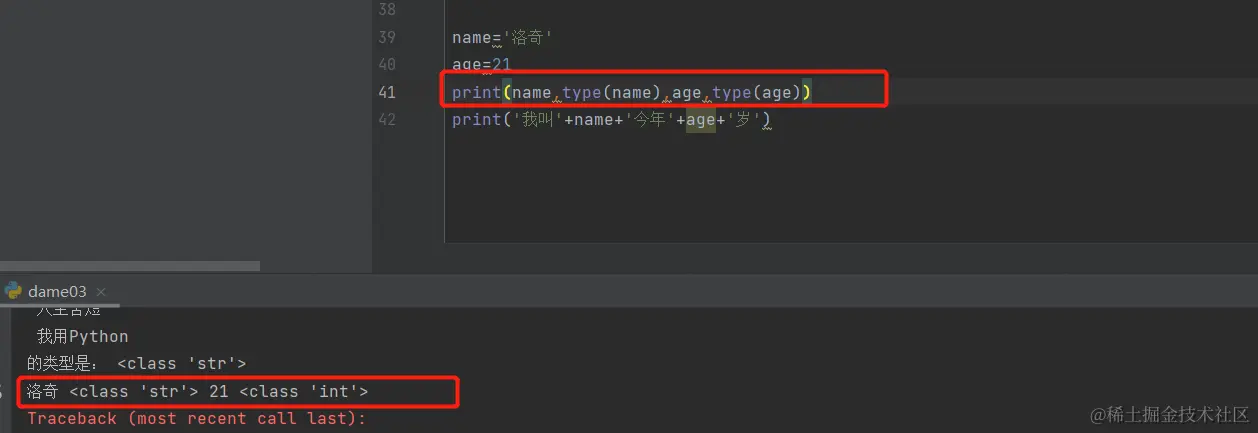Place cursor on age=21 code line
The image size is (1258, 433).
pyautogui.click(x=482, y=64)
